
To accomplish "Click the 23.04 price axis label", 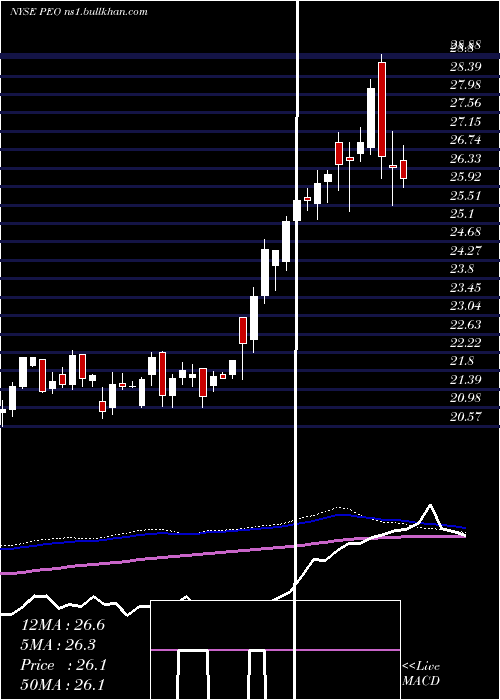I will (466, 306).
